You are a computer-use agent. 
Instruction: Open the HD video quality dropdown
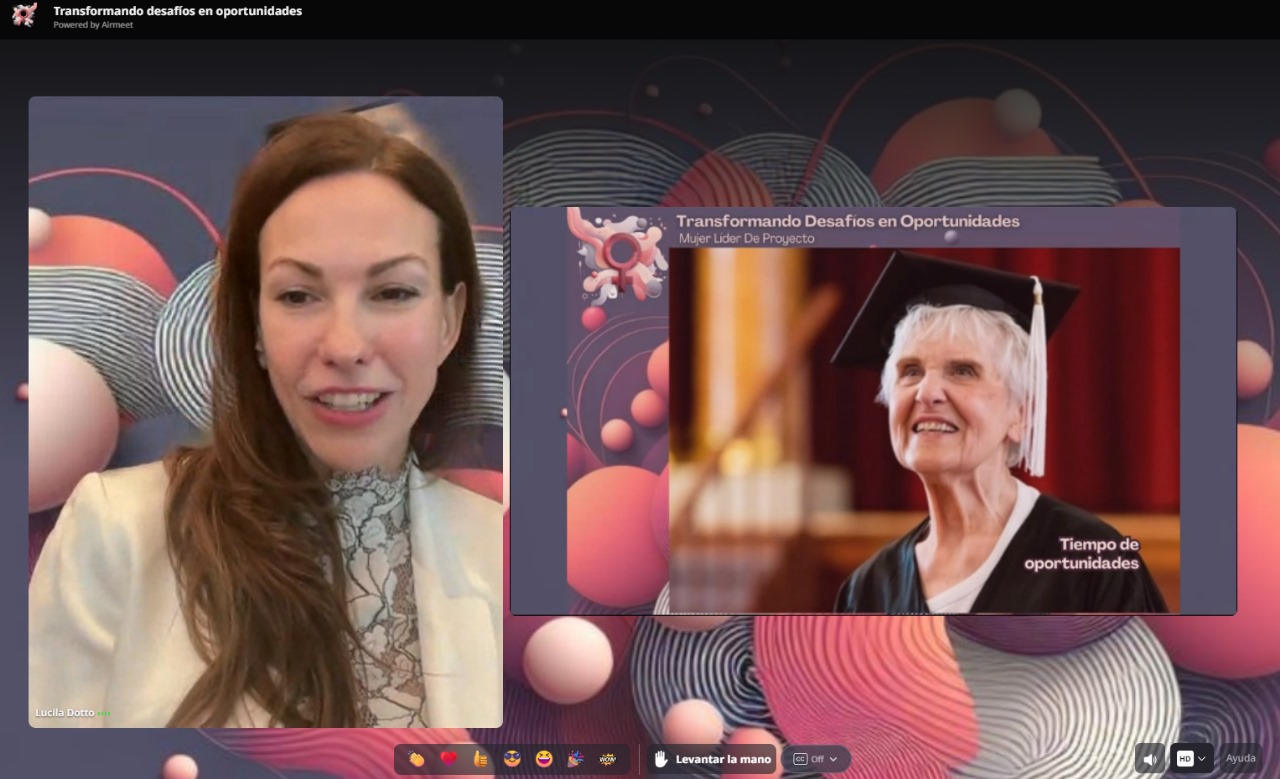[1185, 759]
